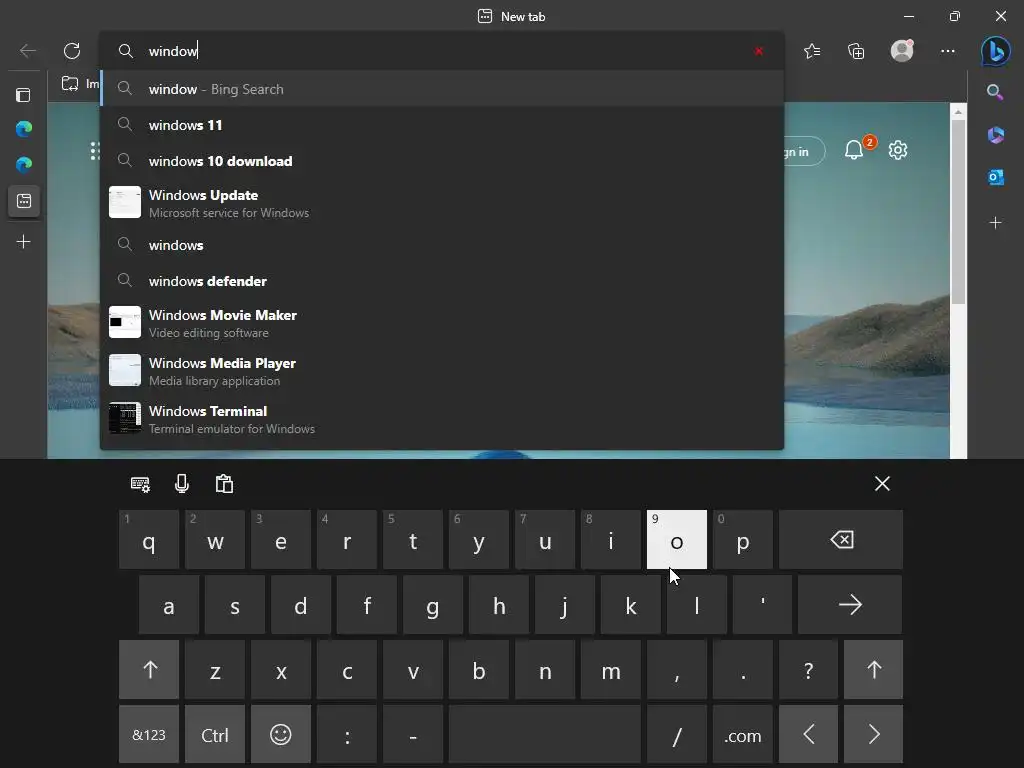Tap the enter arrow key
Image resolution: width=1024 pixels, height=768 pixels.
pos(850,605)
